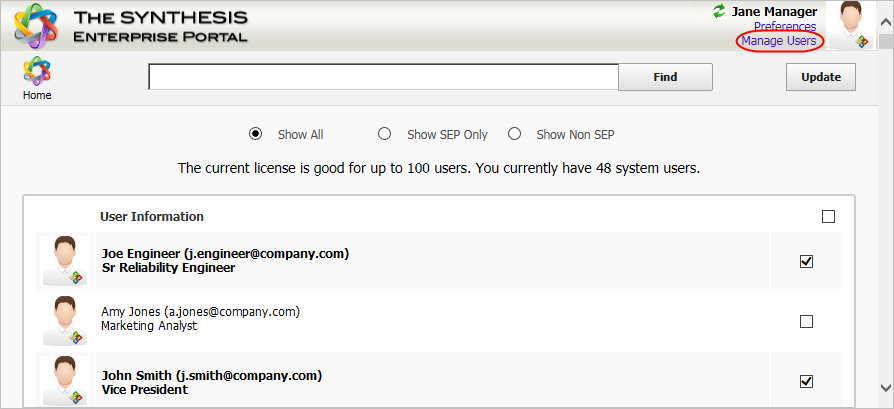
Task: Open Jane Manager's profile avatar
Action: pos(852,26)
